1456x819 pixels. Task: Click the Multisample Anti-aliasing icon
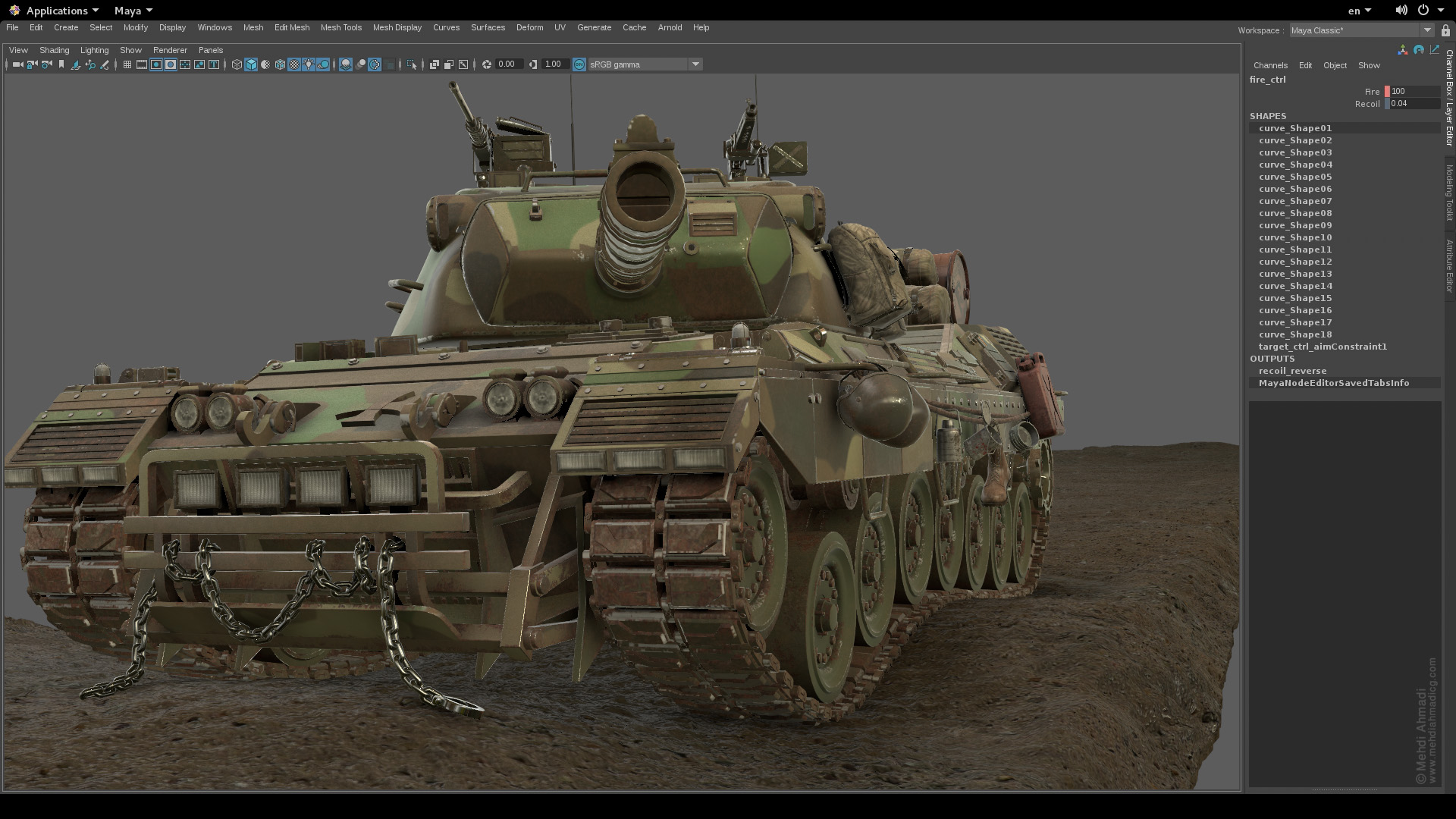(x=375, y=64)
